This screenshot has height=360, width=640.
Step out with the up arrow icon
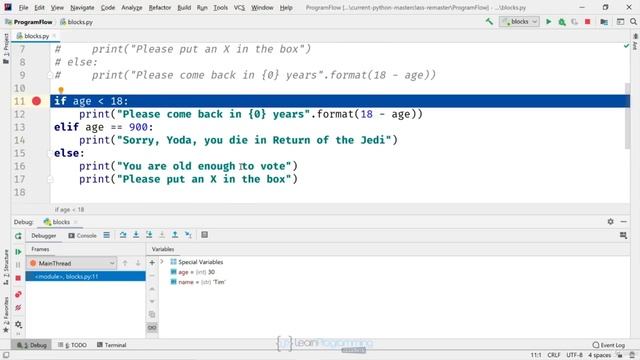pyautogui.click(x=175, y=235)
